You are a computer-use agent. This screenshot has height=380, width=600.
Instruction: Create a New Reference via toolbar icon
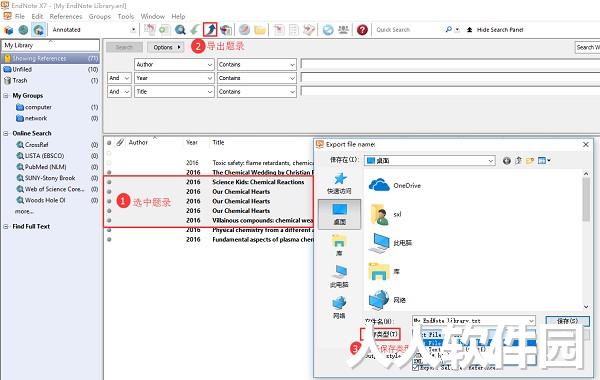(x=165, y=29)
